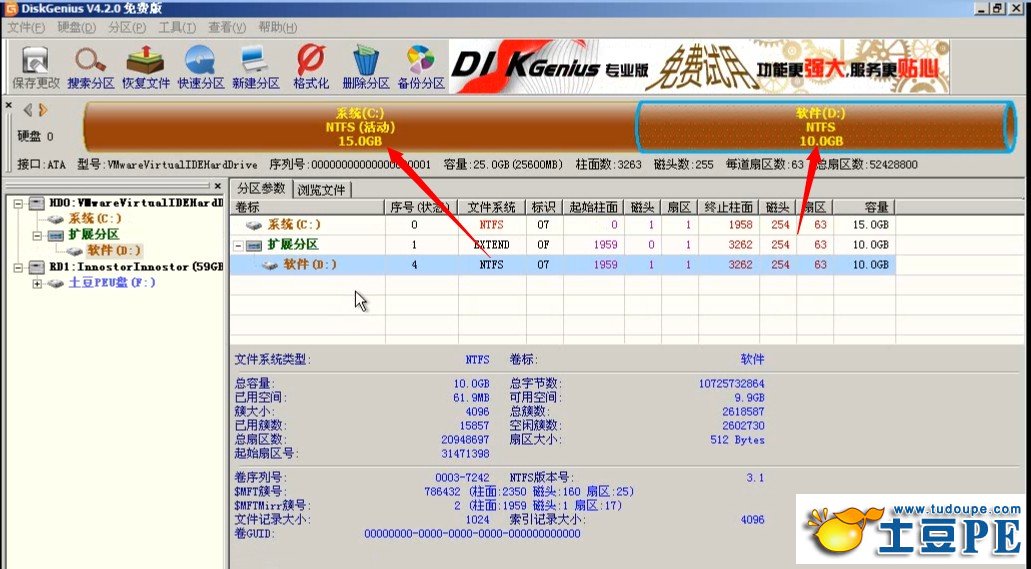Image resolution: width=1031 pixels, height=569 pixels.
Task: Collapse the HD0 VMwareVirtualIDEHardDrive tree node
Action: pyautogui.click(x=18, y=203)
